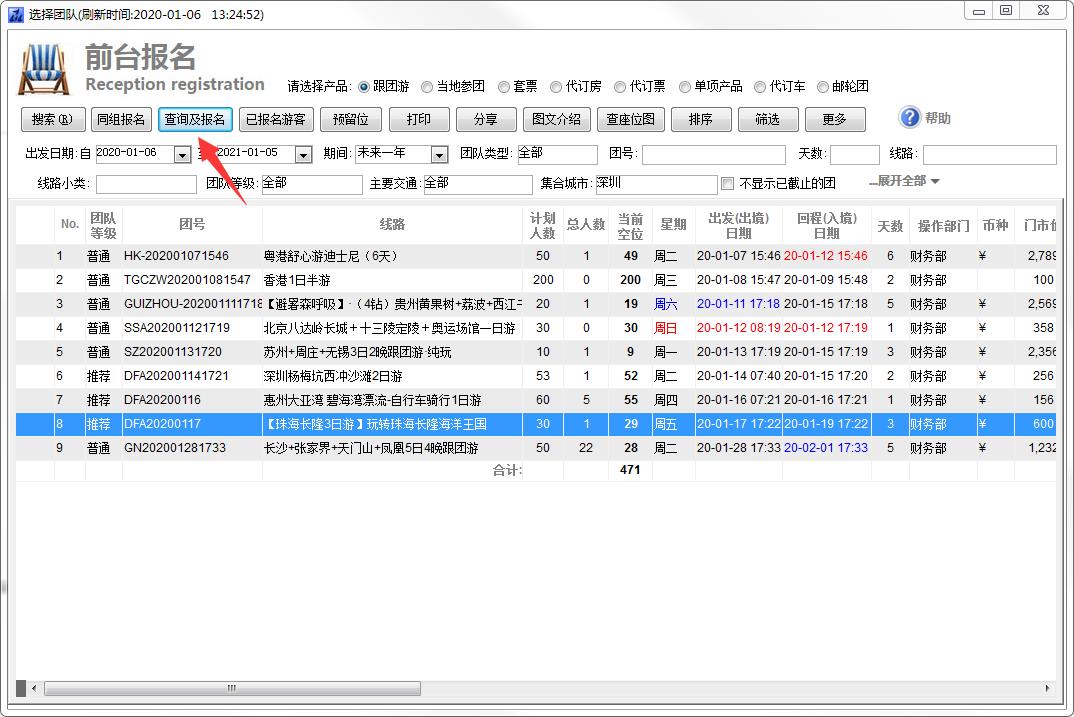Open the 期间 period dropdown arrow
The width and height of the screenshot is (1074, 717).
[439, 154]
